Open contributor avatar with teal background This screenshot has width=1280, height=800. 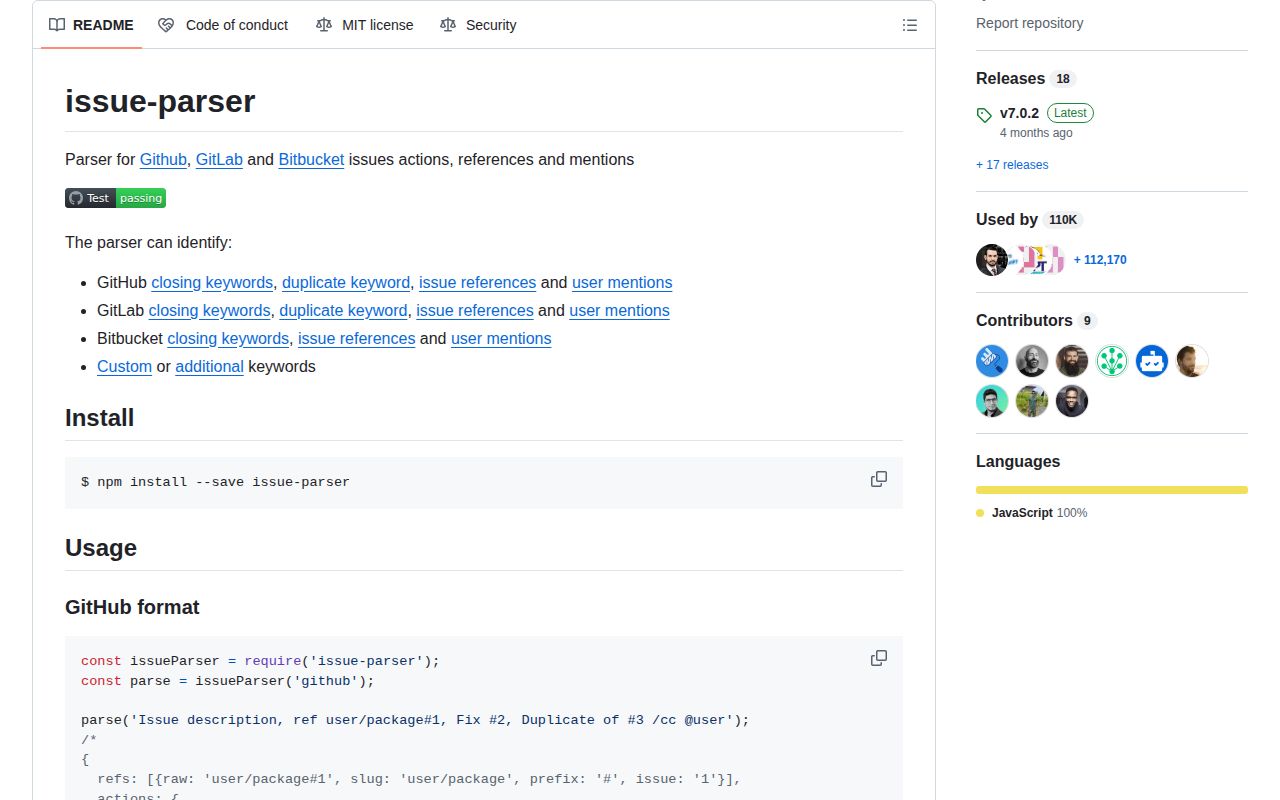992,401
